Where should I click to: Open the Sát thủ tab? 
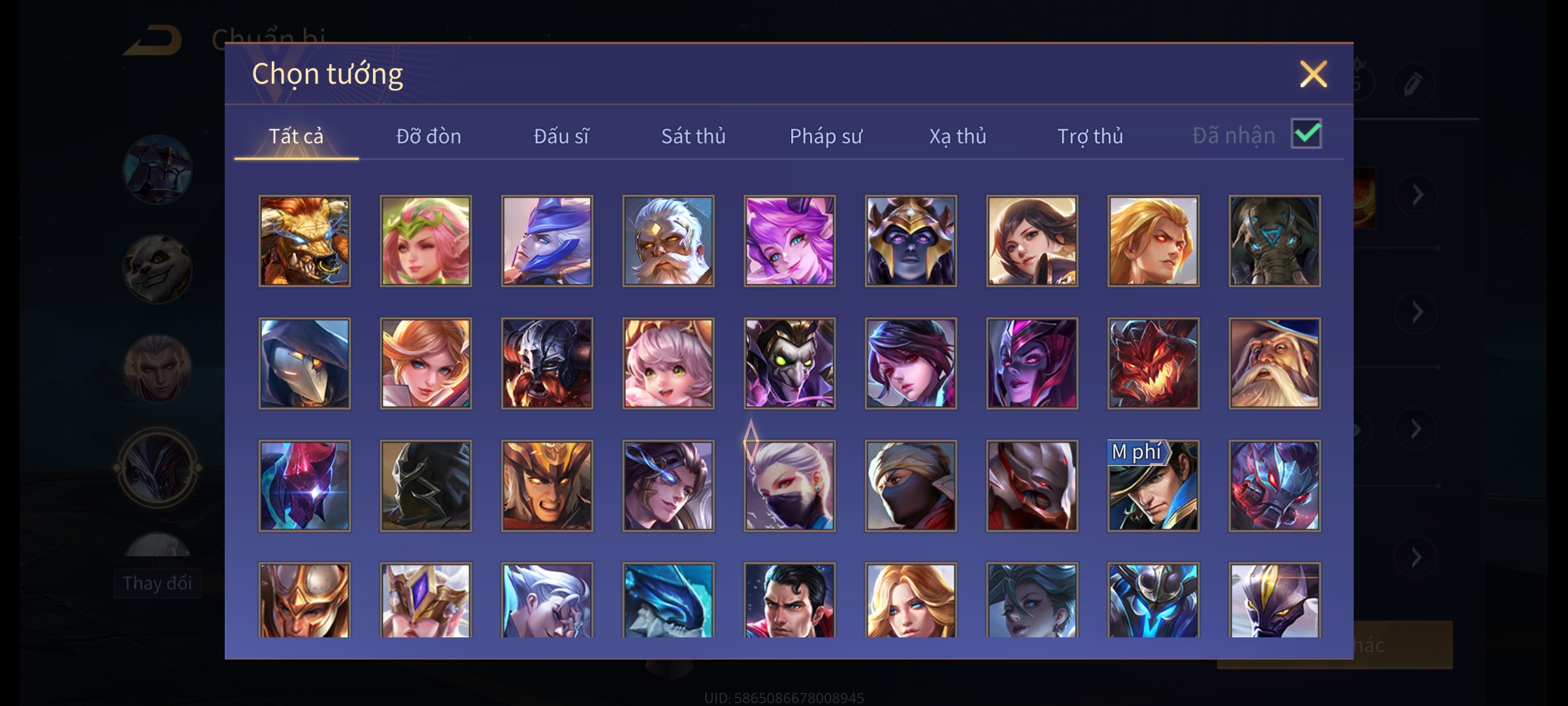point(693,136)
